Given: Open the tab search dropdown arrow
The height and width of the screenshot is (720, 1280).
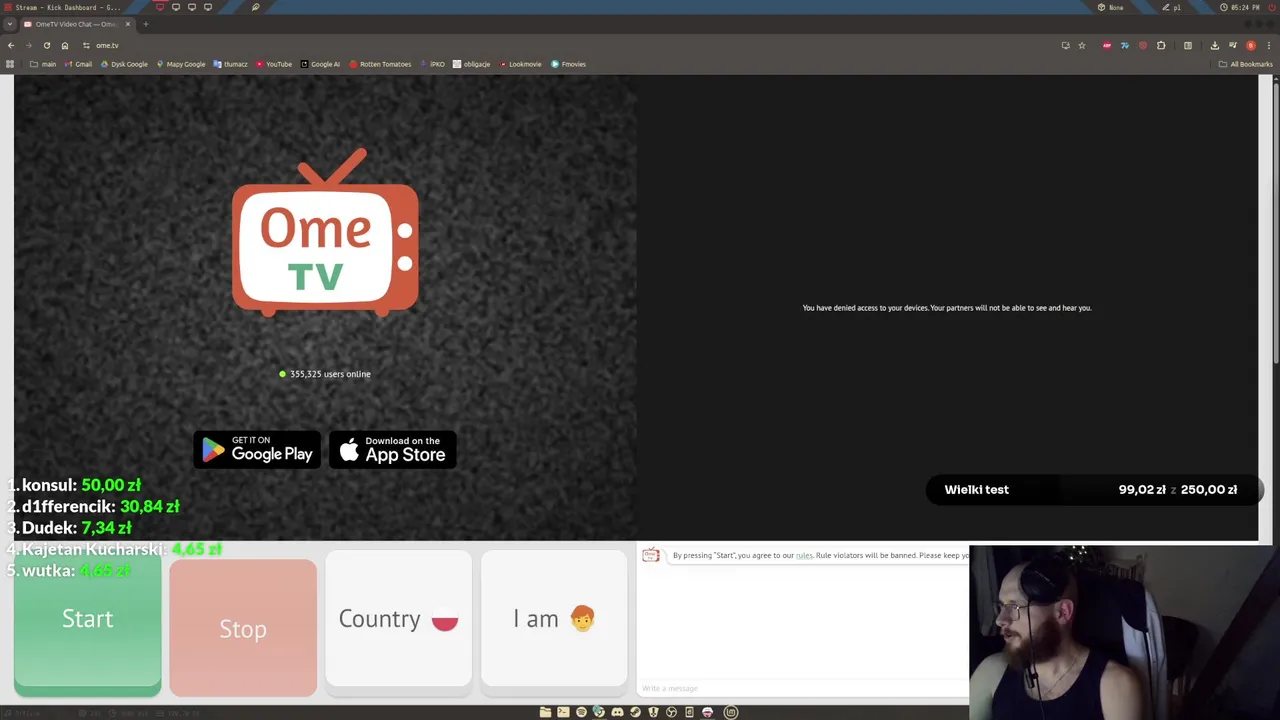Looking at the screenshot, I should (x=10, y=24).
